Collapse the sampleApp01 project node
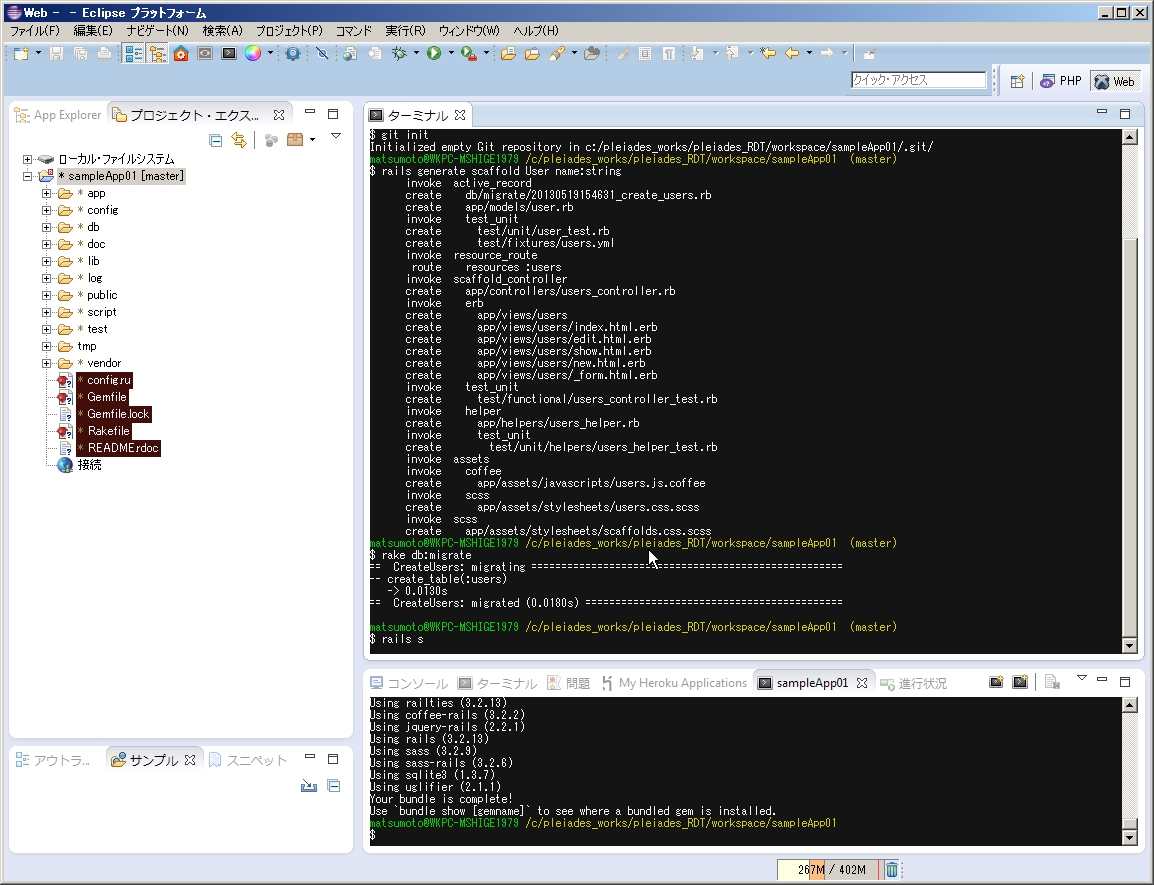The width and height of the screenshot is (1154, 885). coord(27,176)
